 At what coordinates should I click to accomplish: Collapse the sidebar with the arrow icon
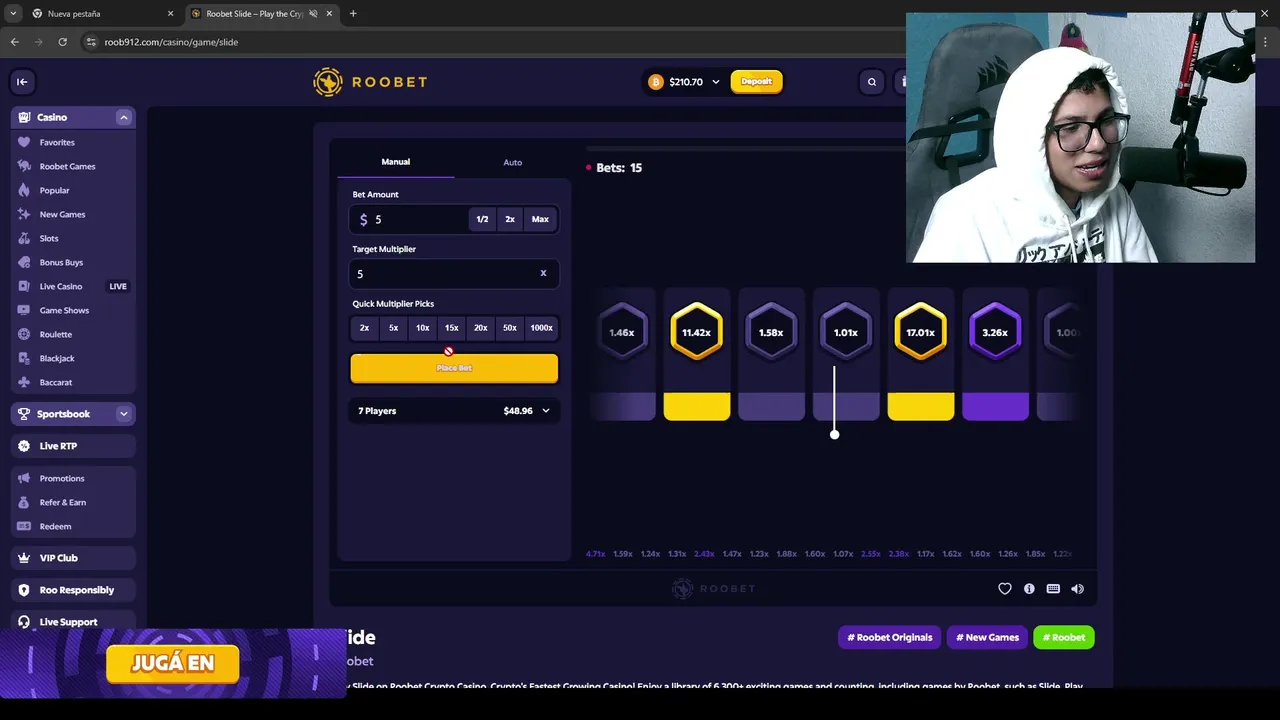point(22,82)
